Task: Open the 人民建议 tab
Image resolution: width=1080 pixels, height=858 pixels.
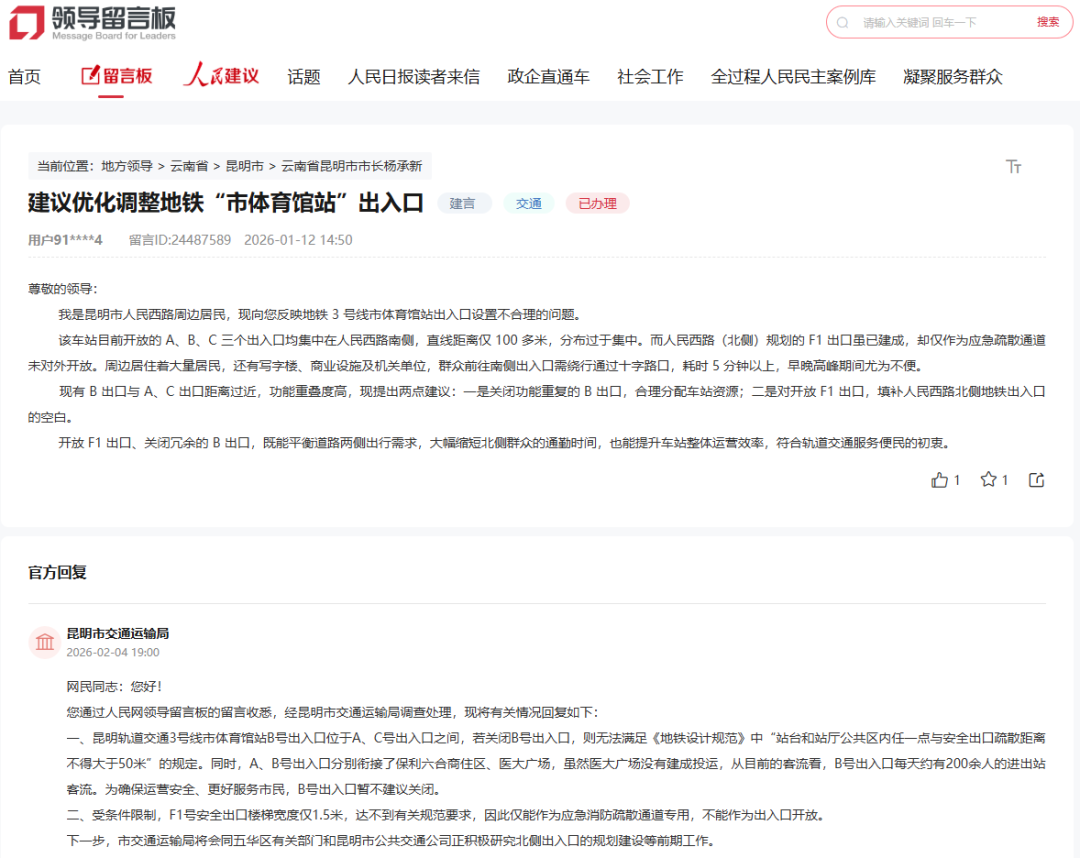Action: (x=221, y=76)
